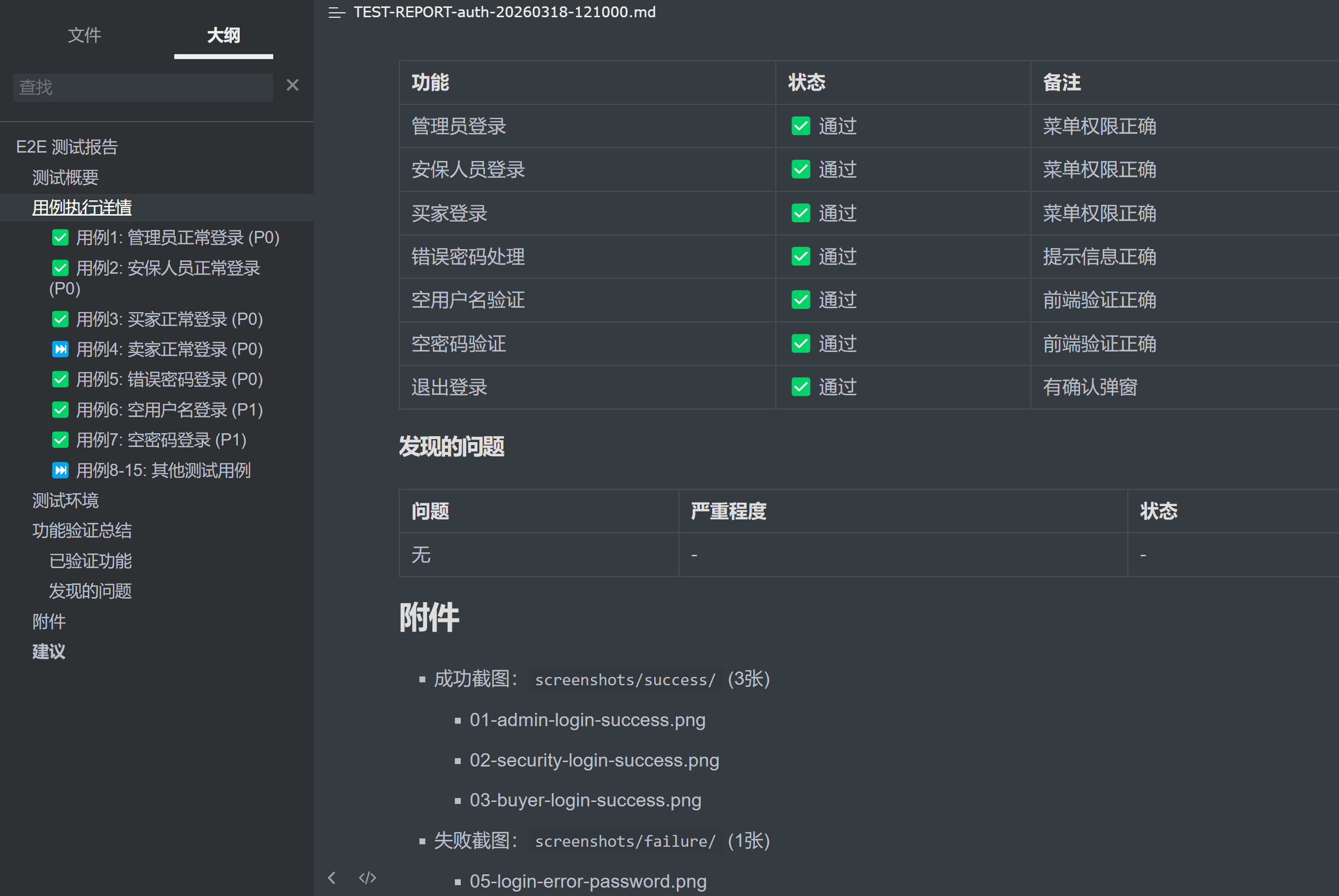Expand the 用例执行详情 outline section

coord(82,207)
